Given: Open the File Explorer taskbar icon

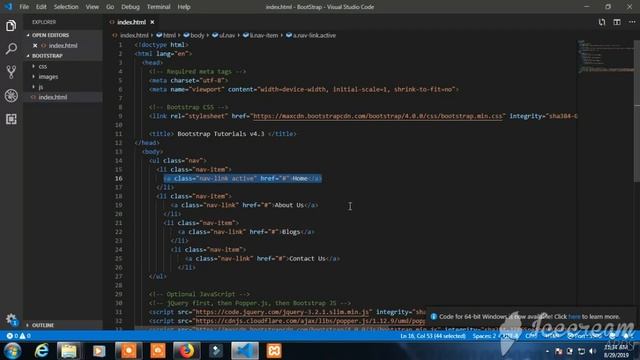Looking at the screenshot, I should (x=69, y=351).
